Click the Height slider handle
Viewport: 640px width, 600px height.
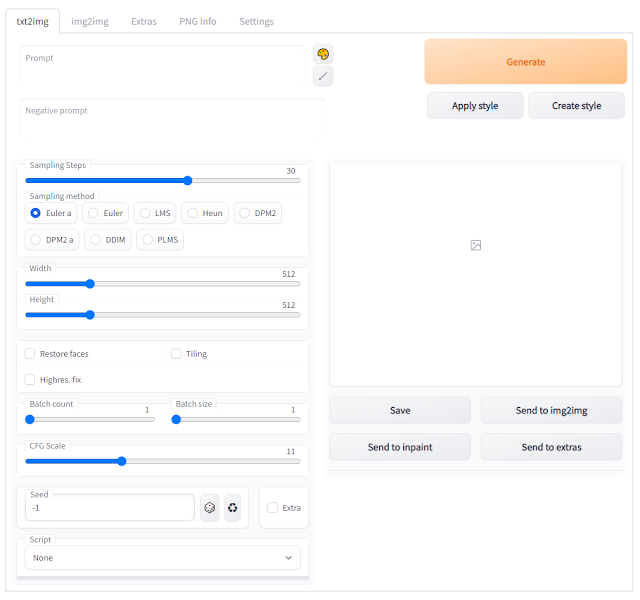[x=90, y=315]
